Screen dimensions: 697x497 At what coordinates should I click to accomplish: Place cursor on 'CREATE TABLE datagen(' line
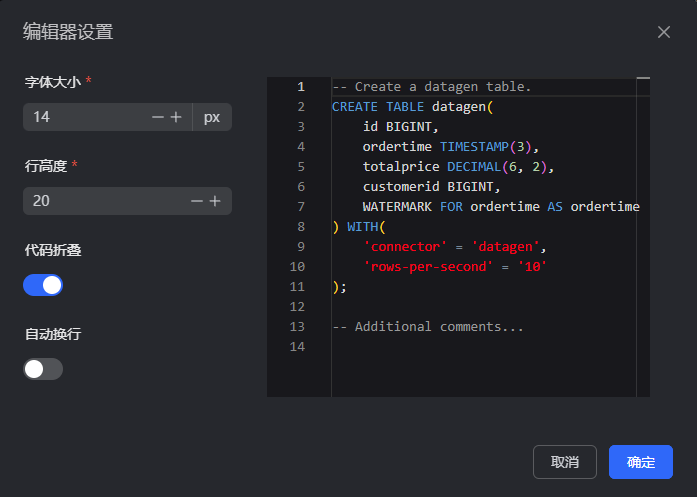coord(413,107)
